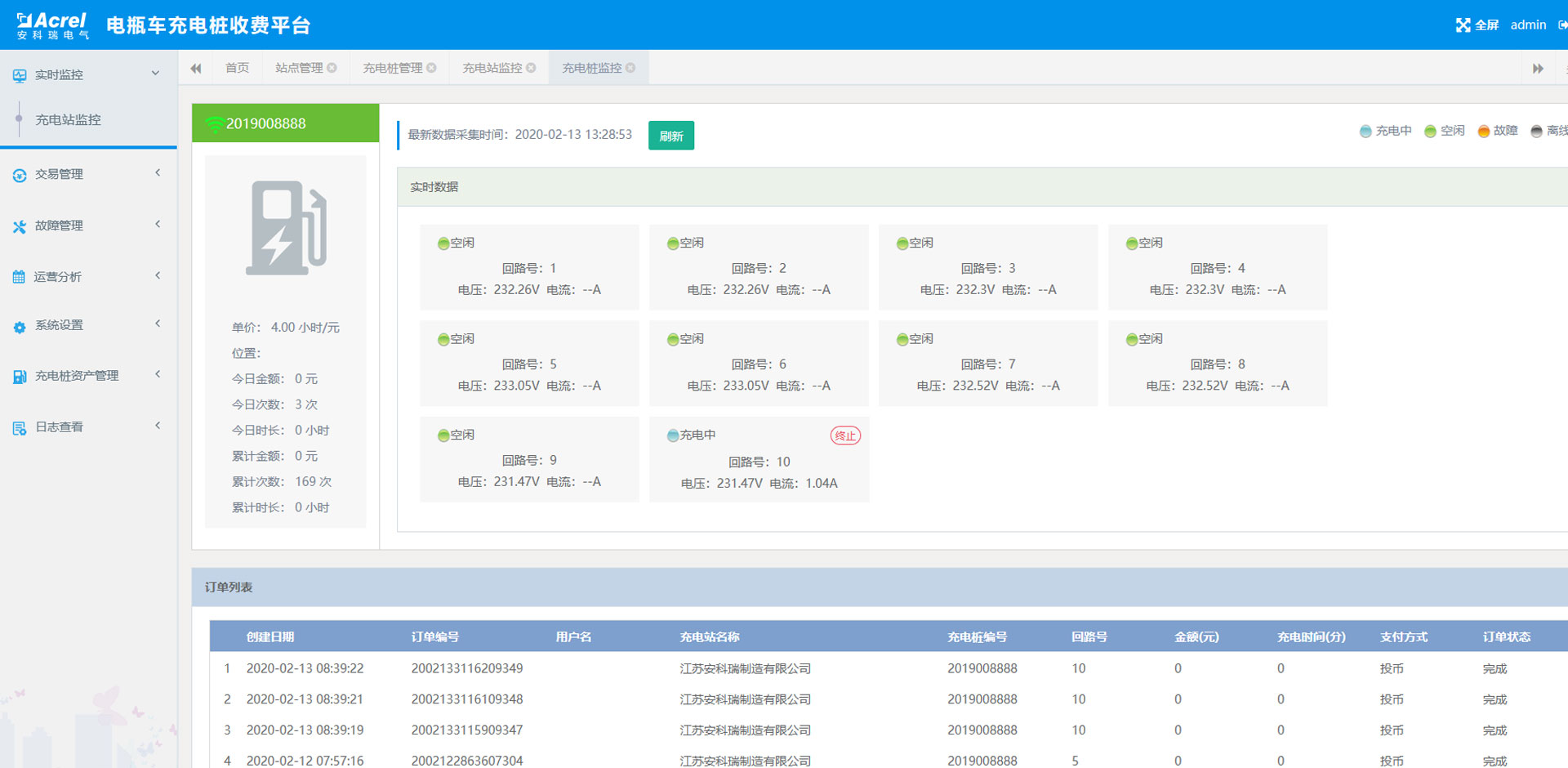Viewport: 1568px width, 768px height.
Task: Expand the 运营分析 menu arrow
Action: (158, 275)
